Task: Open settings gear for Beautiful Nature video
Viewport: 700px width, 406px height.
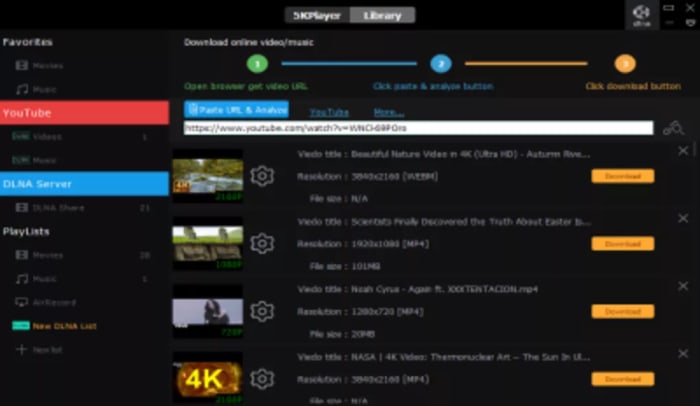Action: pyautogui.click(x=262, y=176)
